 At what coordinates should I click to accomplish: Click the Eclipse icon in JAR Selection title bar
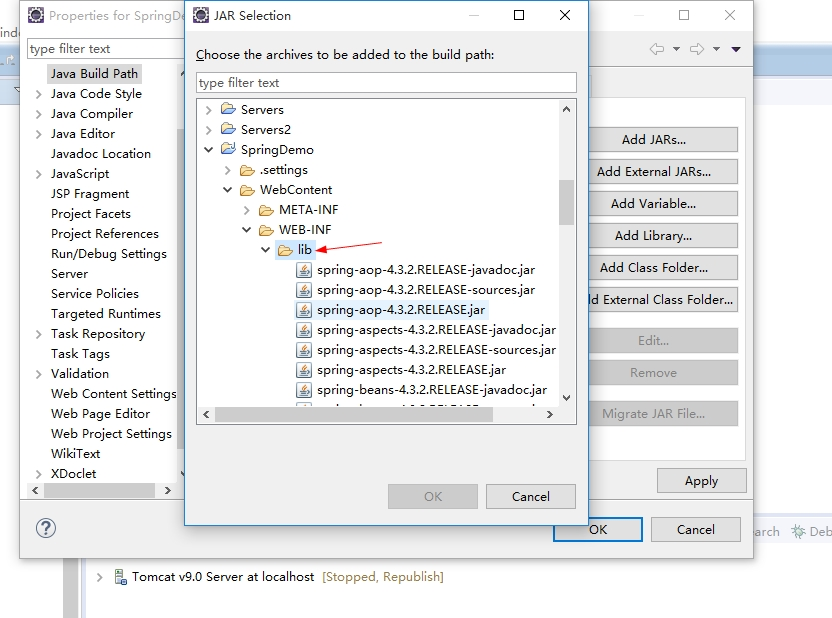(x=201, y=15)
